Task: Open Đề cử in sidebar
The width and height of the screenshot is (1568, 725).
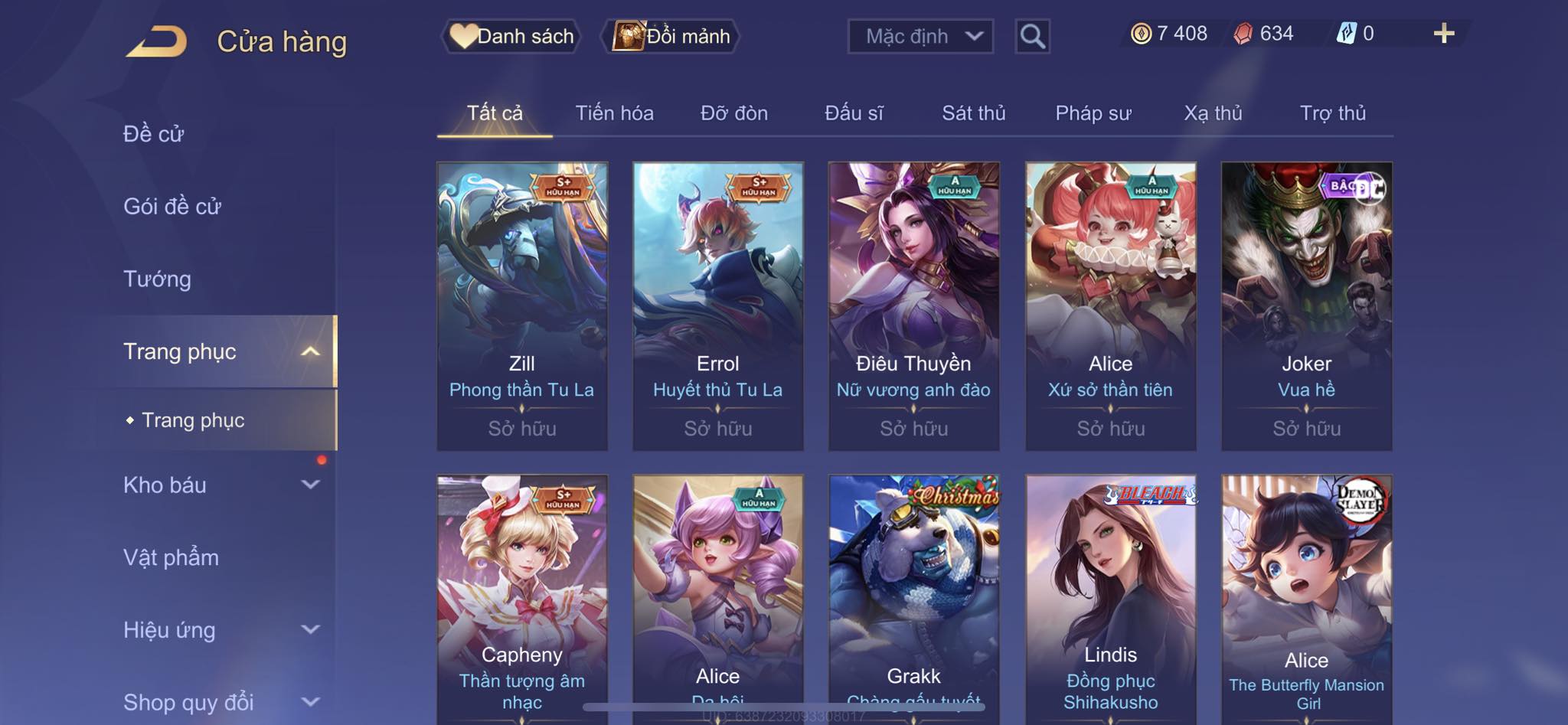Action: click(x=153, y=133)
